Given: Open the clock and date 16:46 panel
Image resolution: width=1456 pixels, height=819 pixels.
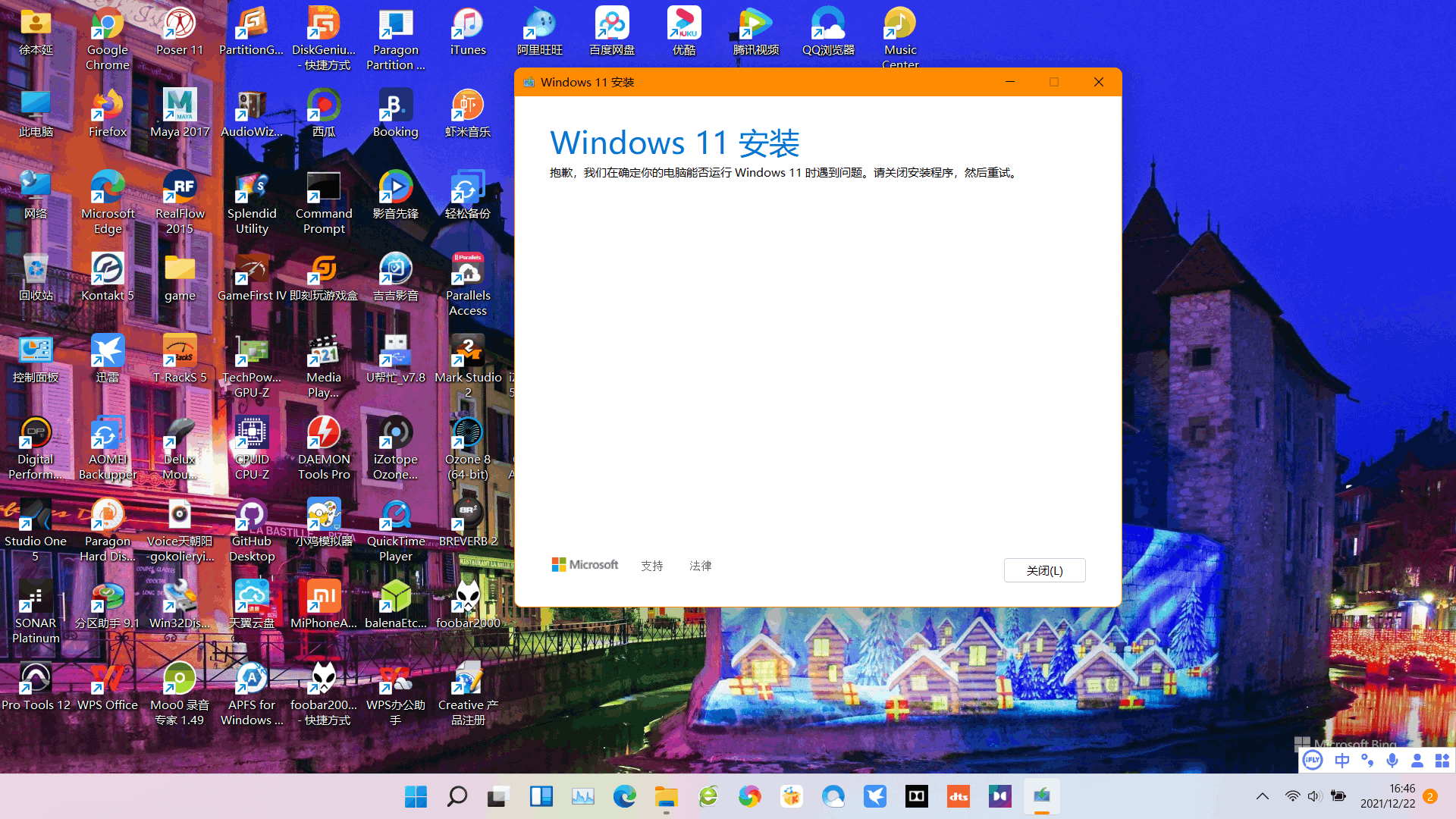Looking at the screenshot, I should tap(1387, 796).
